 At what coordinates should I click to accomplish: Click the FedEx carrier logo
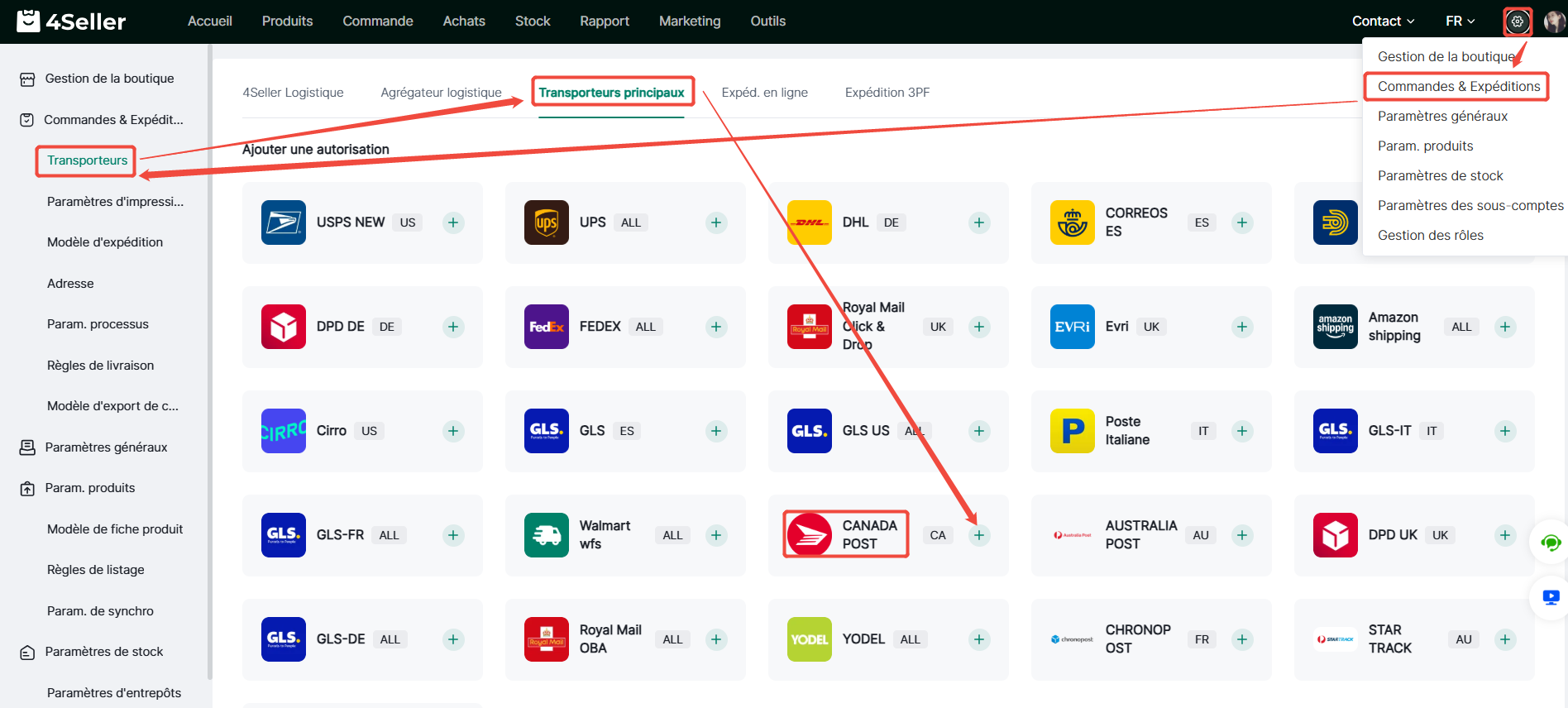pos(547,327)
